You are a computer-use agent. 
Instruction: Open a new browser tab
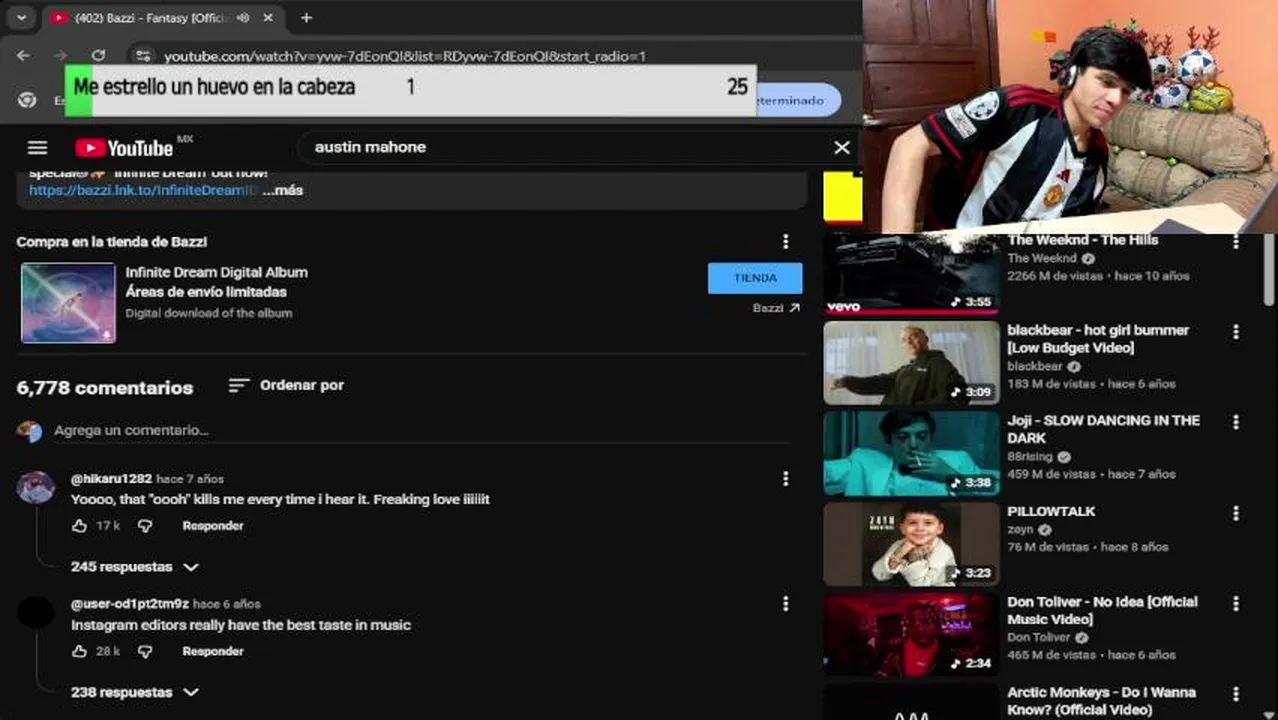click(x=306, y=17)
